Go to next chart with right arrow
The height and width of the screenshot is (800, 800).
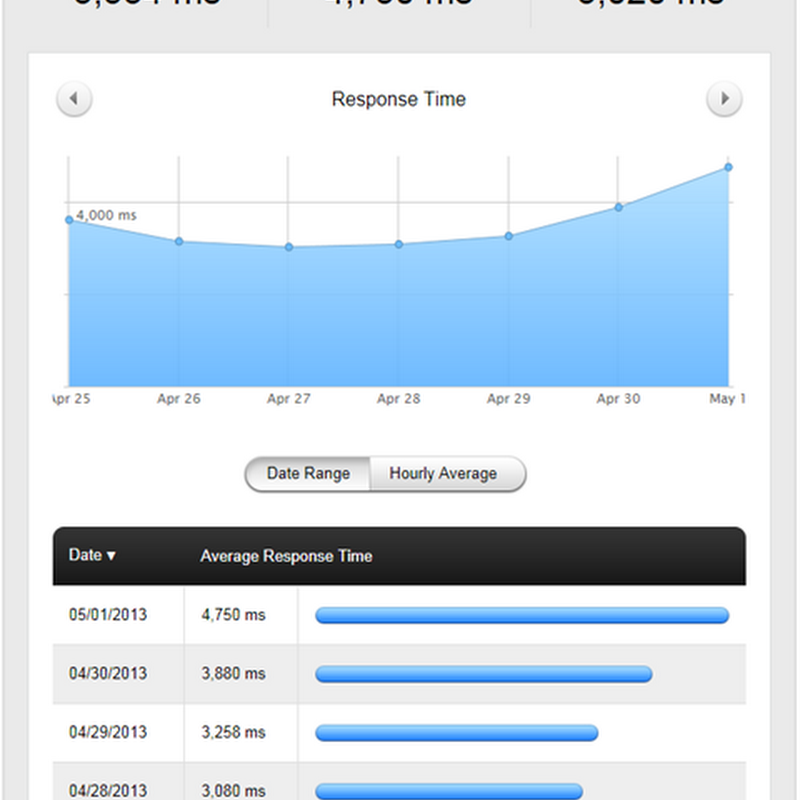(x=724, y=98)
